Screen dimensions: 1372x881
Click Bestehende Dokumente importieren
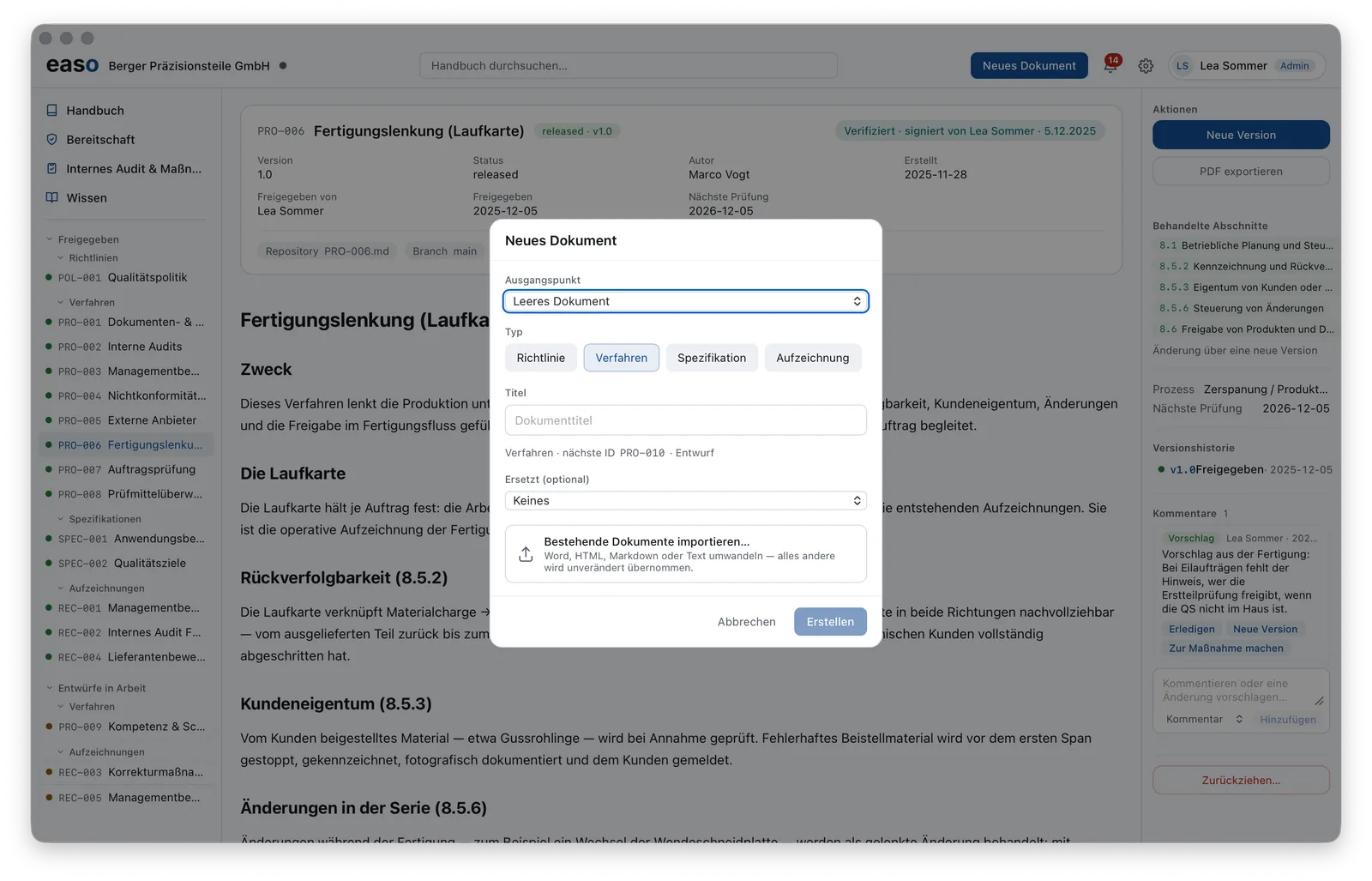point(686,554)
